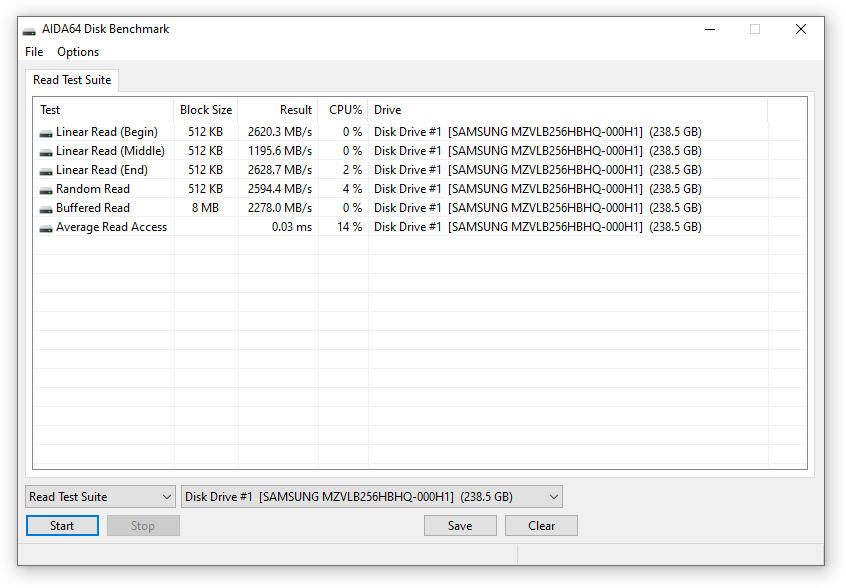Click the Linear Read (Begin) disk icon
Image resolution: width=846 pixels, height=588 pixels.
point(46,133)
